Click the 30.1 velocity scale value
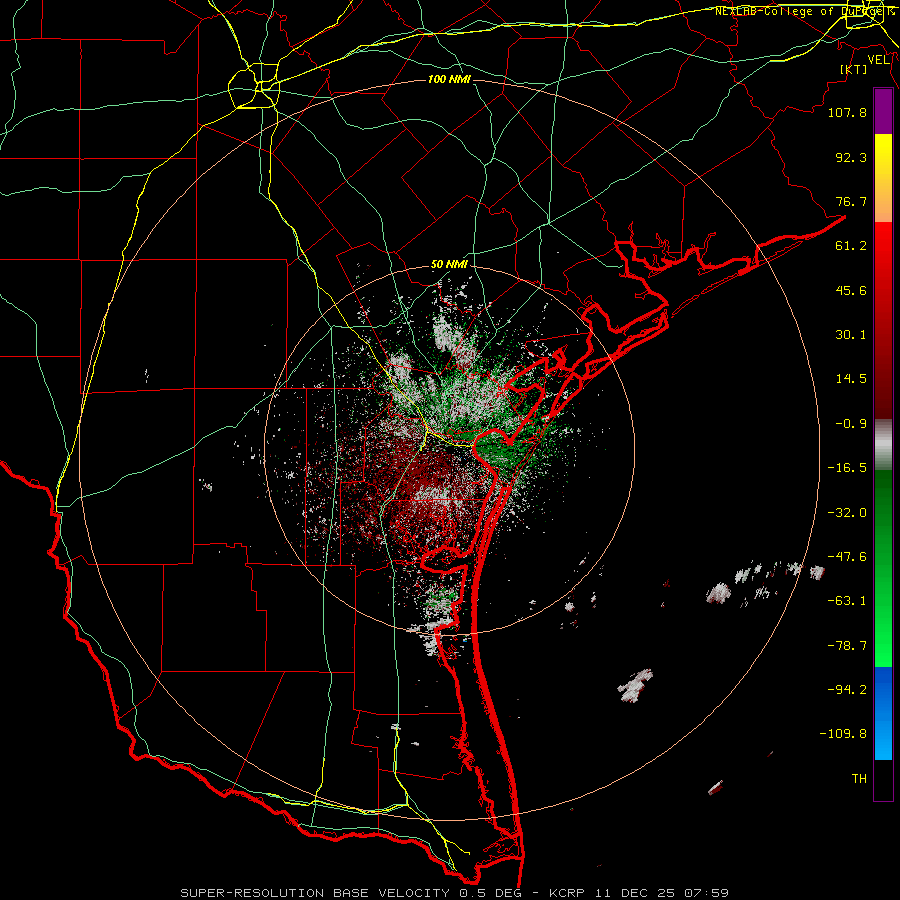The width and height of the screenshot is (900, 900). tap(851, 335)
